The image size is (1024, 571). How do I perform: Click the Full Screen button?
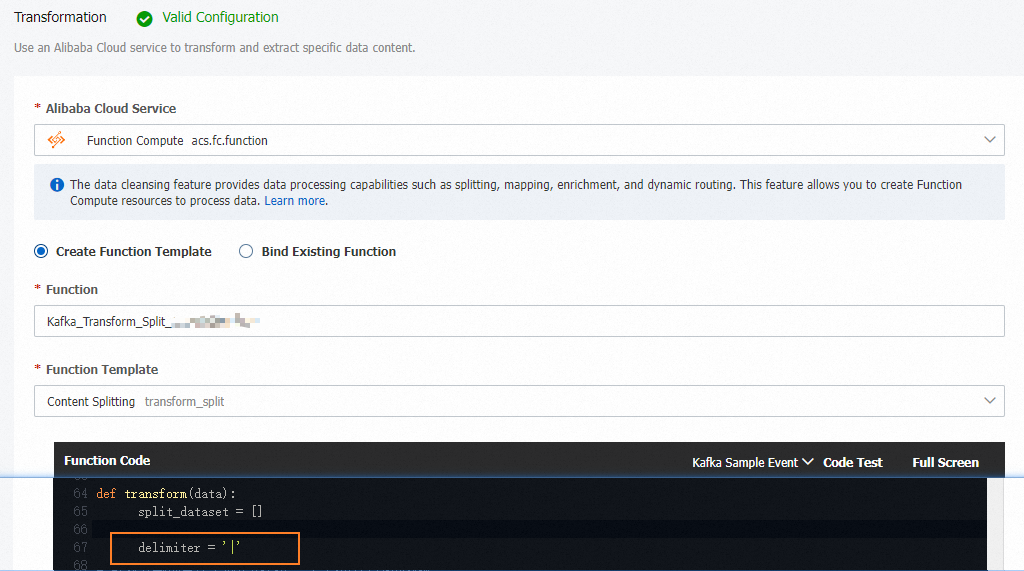[945, 462]
